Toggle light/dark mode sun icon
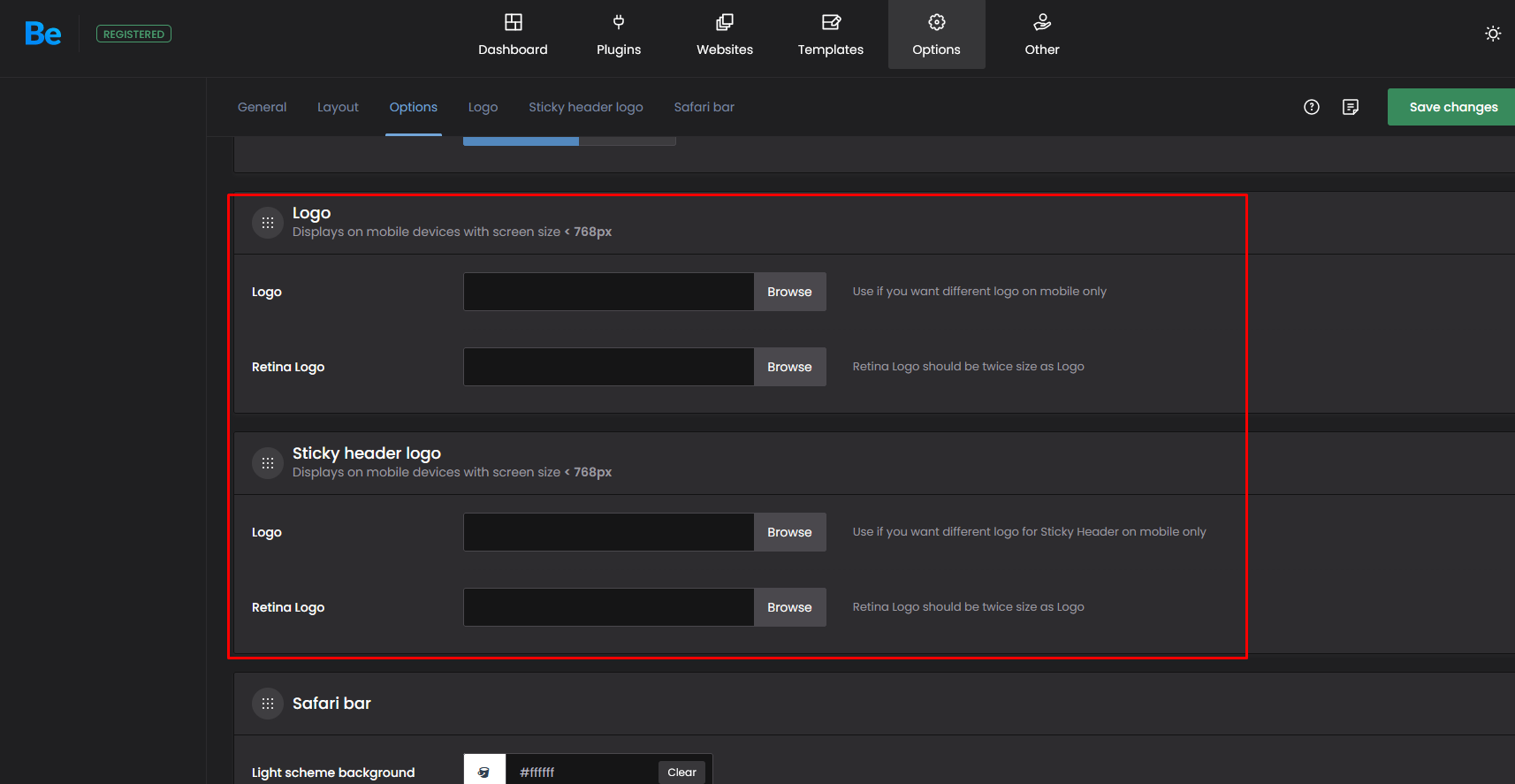The width and height of the screenshot is (1515, 784). [x=1493, y=34]
